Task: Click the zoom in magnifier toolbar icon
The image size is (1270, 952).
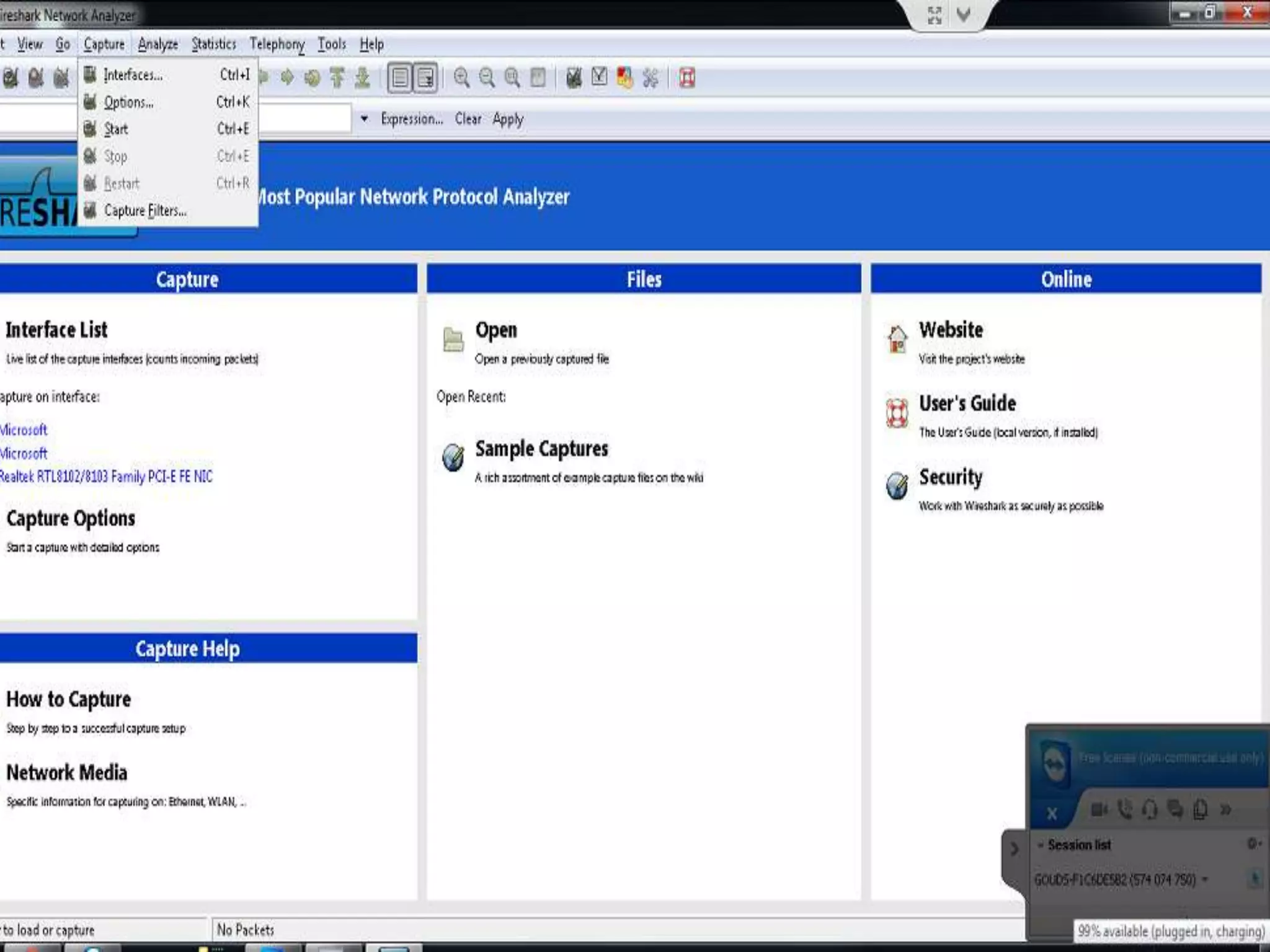Action: [x=461, y=77]
